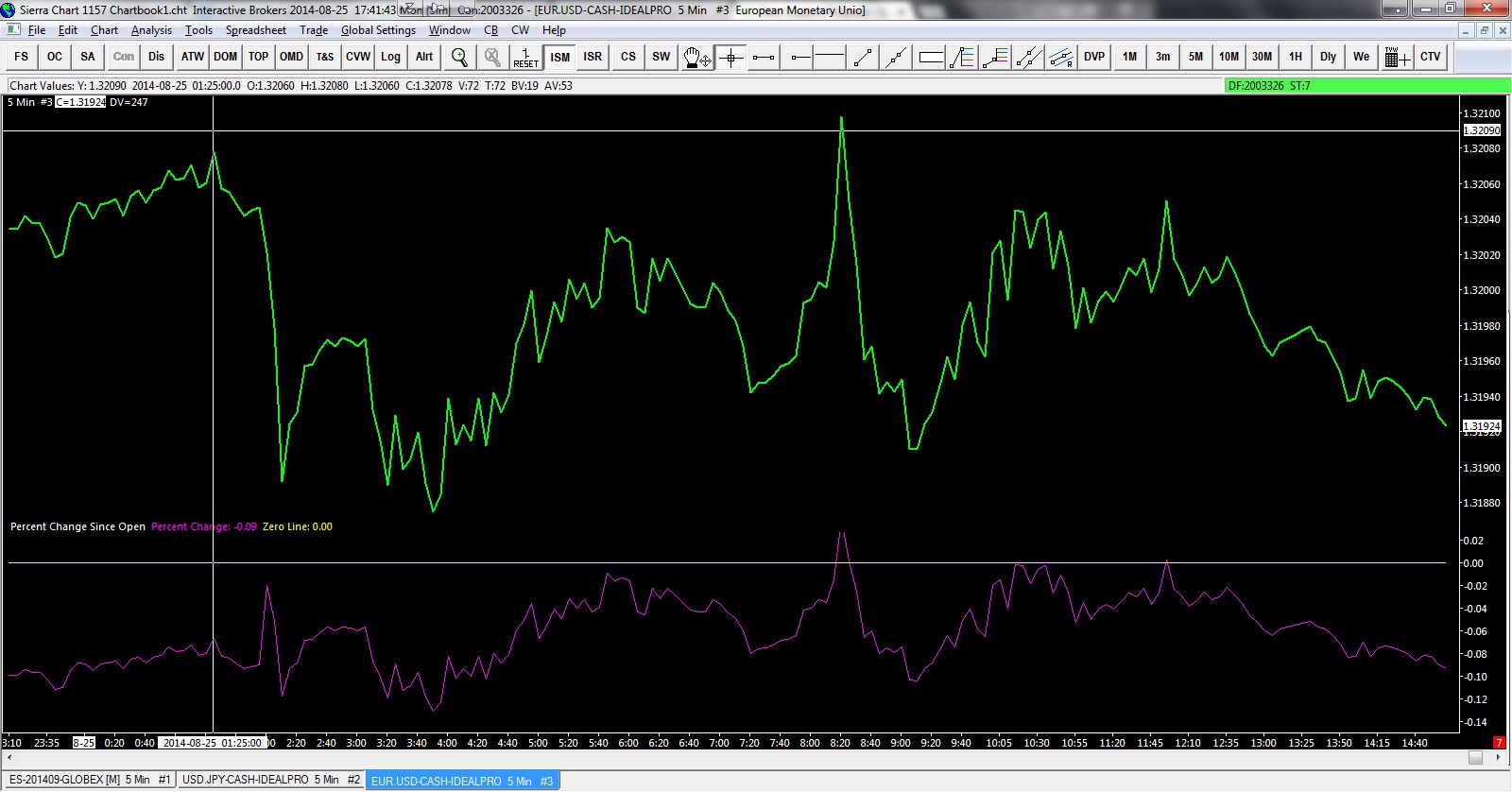
Task: Click the OMD toolbar button
Action: (292, 57)
